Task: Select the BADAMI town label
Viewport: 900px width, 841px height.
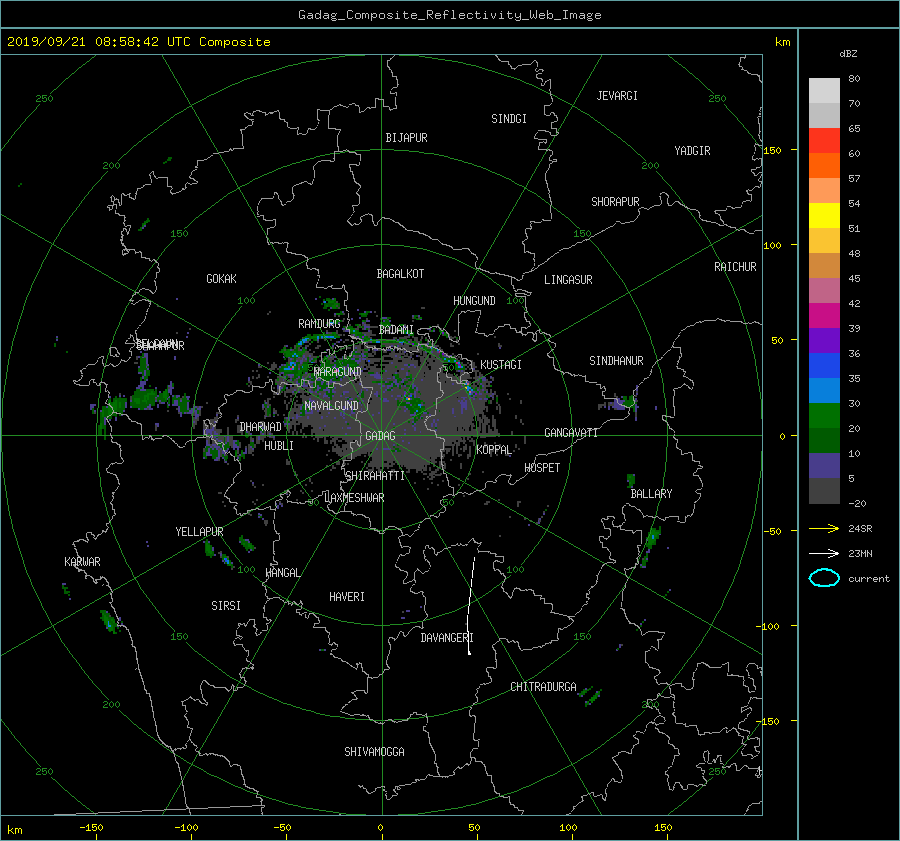Action: 396,330
